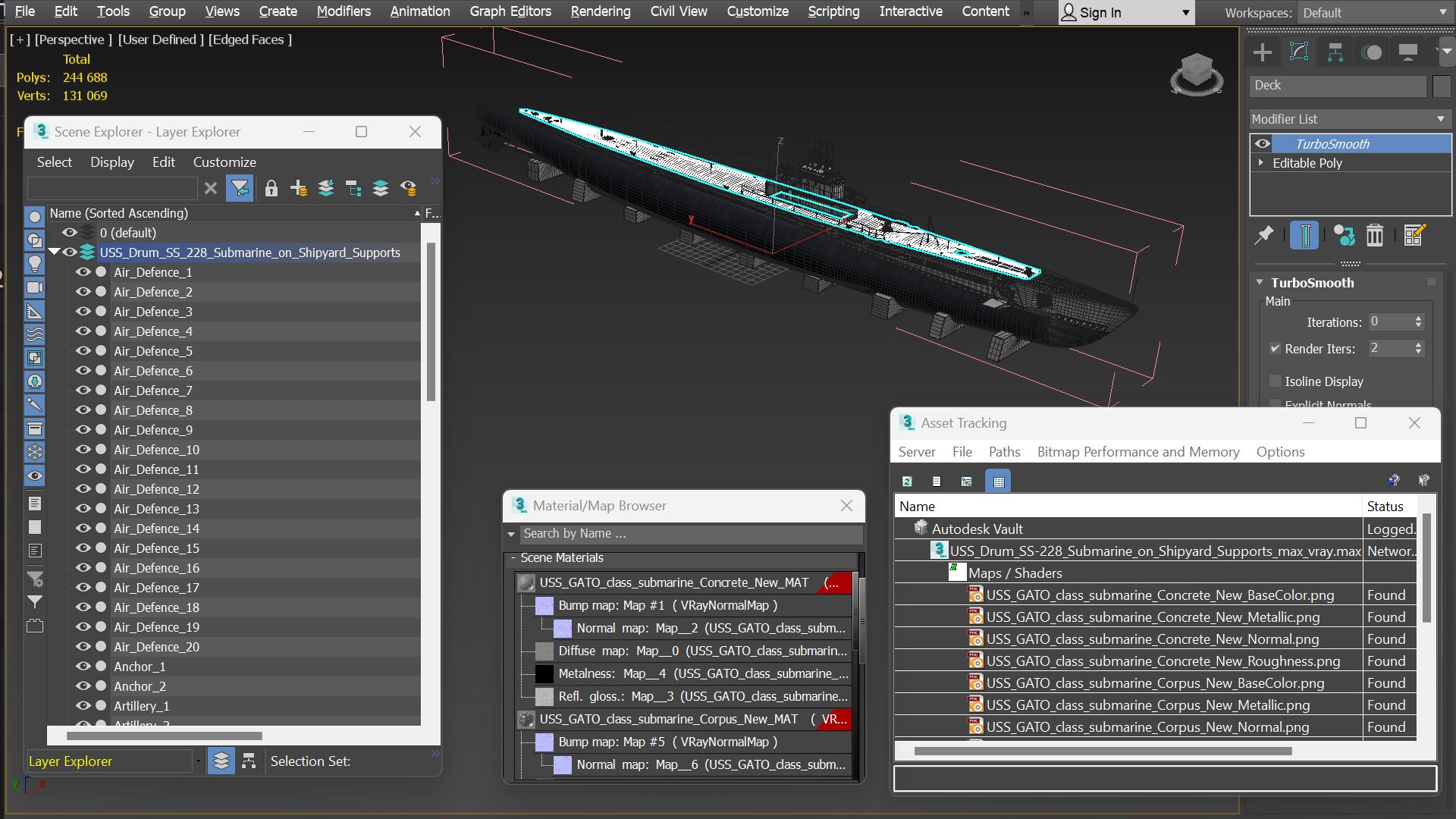Viewport: 1456px width, 819px height.
Task: Open the Modify tab in command panel
Action: pos(1299,52)
